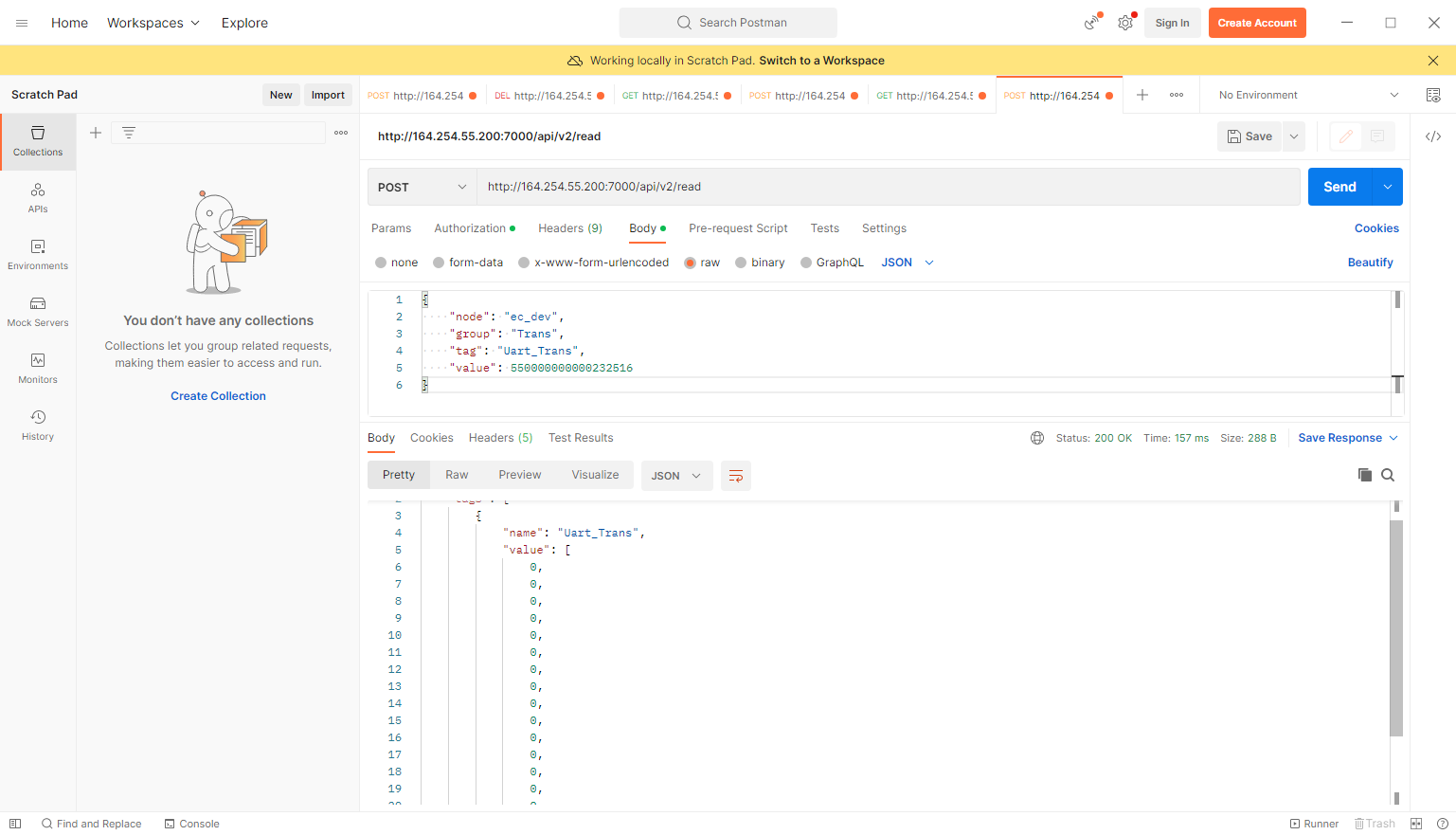Image resolution: width=1456 pixels, height=835 pixels.
Task: Switch to the Preview response view
Action: (x=520, y=475)
